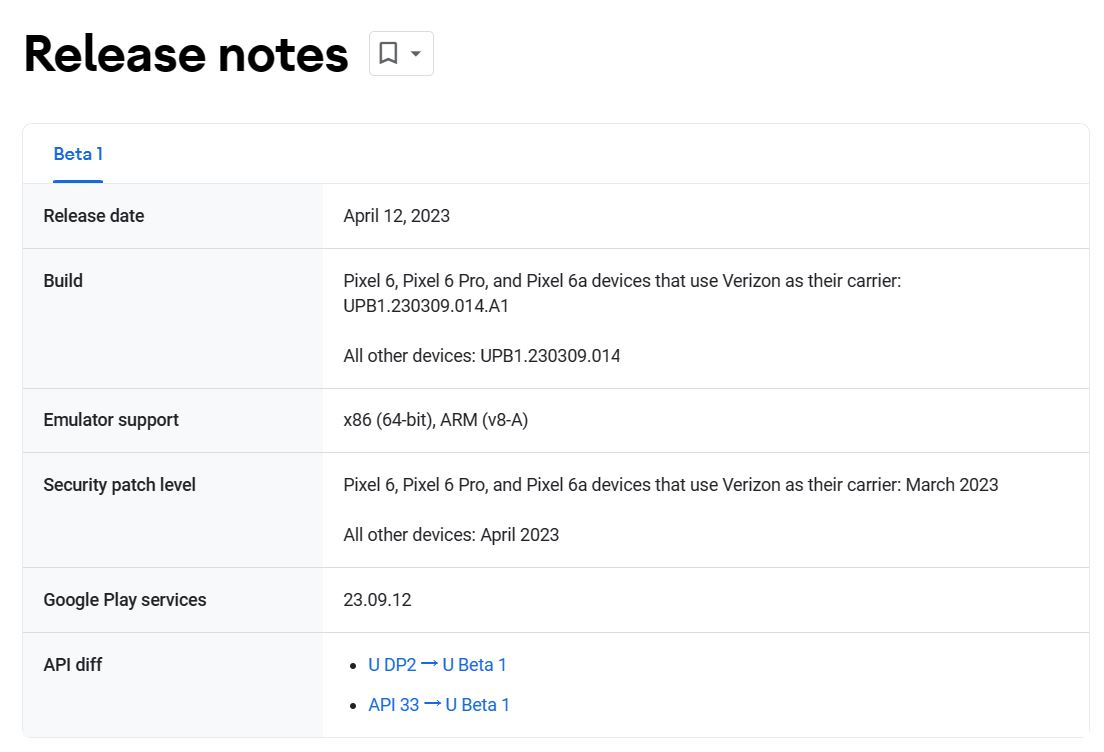Click the Emulator support row label
1104x752 pixels.
point(111,420)
